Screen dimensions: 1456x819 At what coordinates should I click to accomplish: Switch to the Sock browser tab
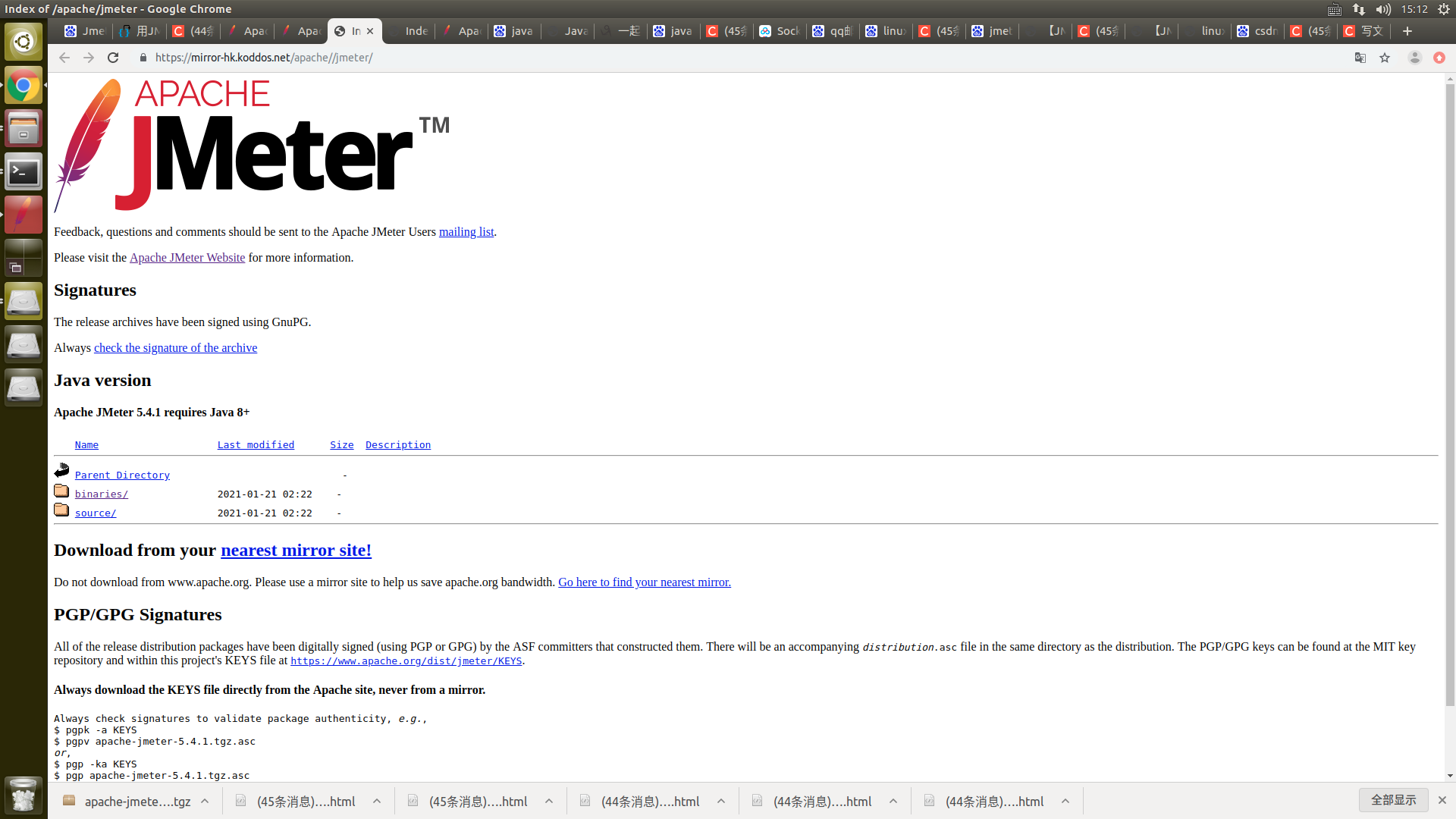click(780, 31)
